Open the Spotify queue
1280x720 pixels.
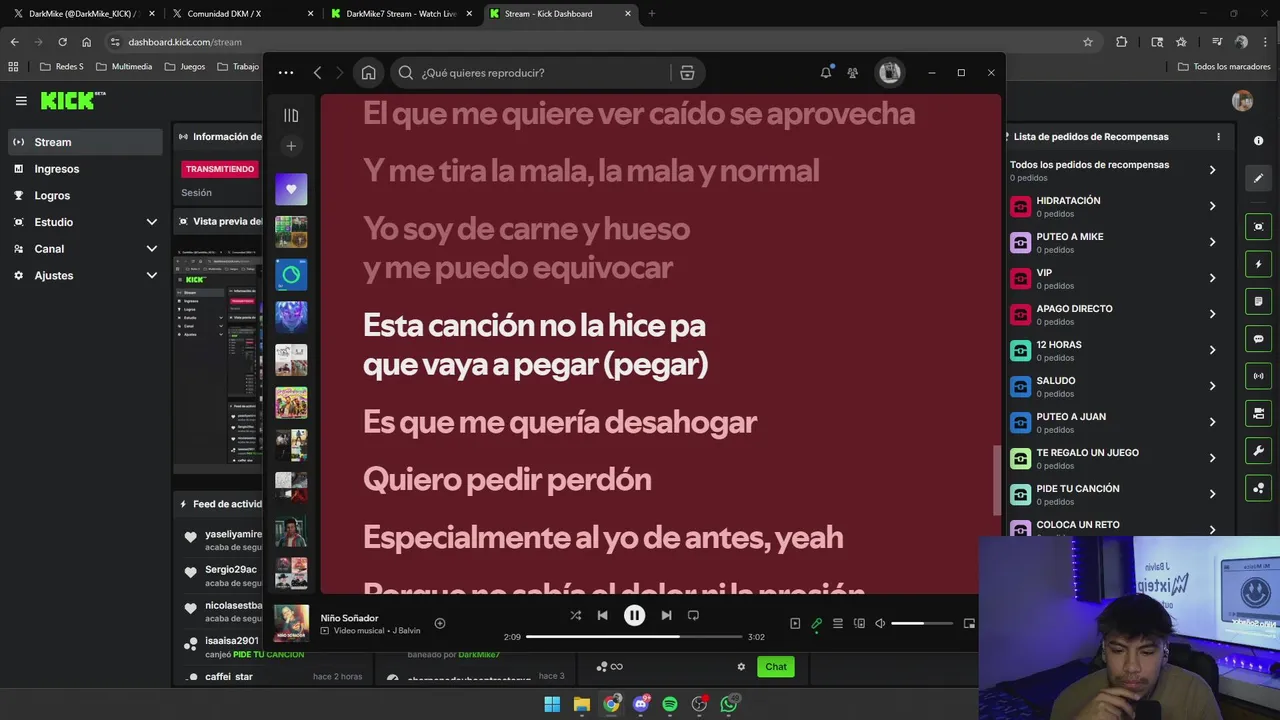click(838, 623)
